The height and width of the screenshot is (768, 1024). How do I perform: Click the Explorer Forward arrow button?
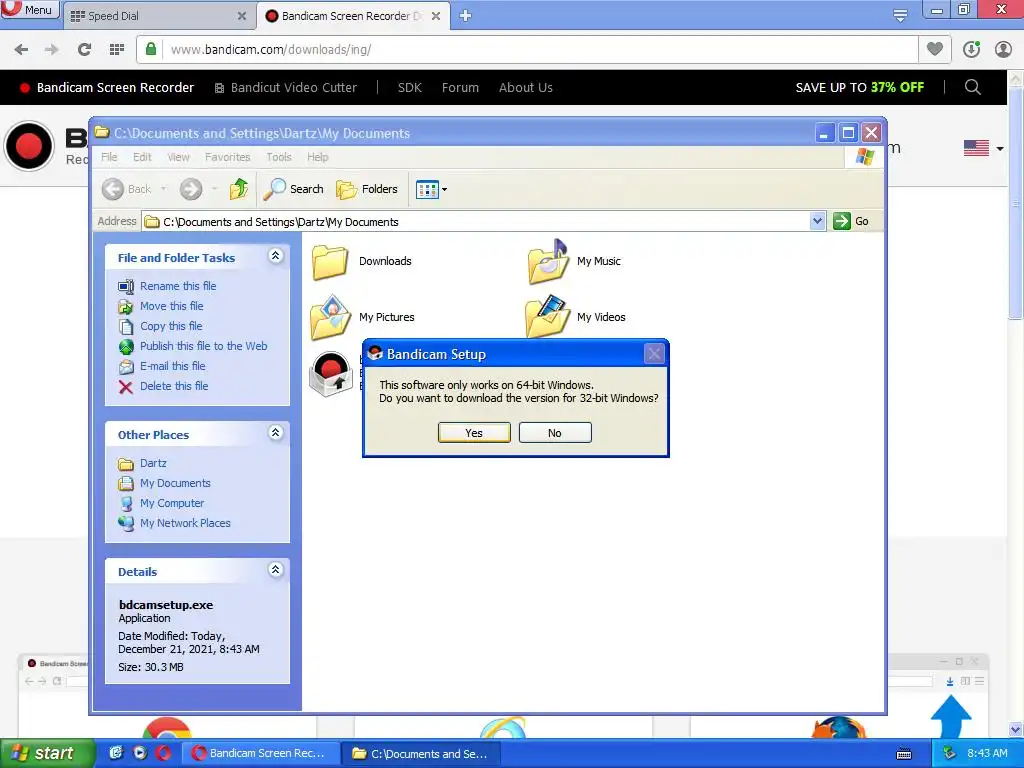pyautogui.click(x=191, y=189)
